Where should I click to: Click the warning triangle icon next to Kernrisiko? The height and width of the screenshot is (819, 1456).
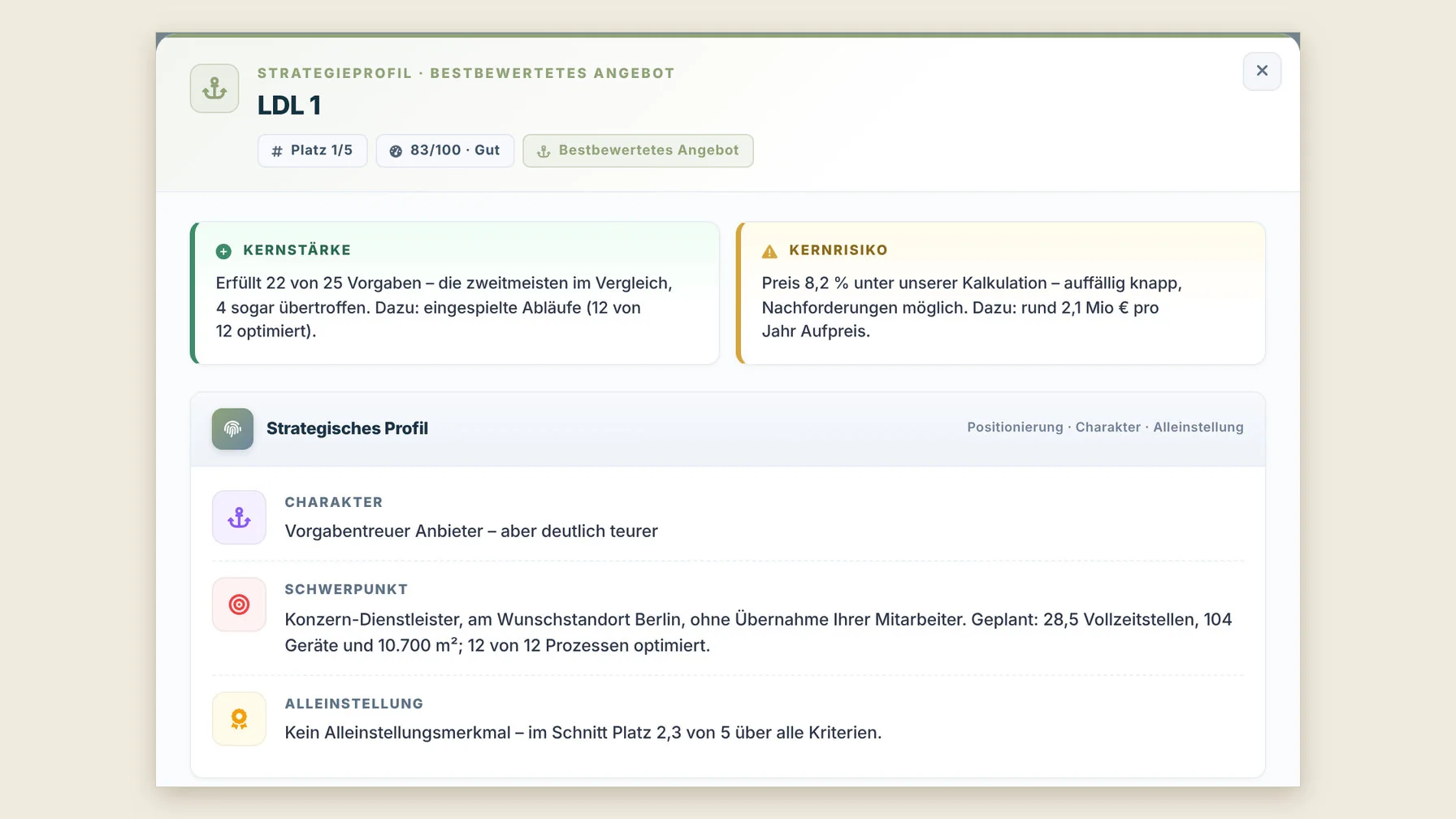(769, 251)
